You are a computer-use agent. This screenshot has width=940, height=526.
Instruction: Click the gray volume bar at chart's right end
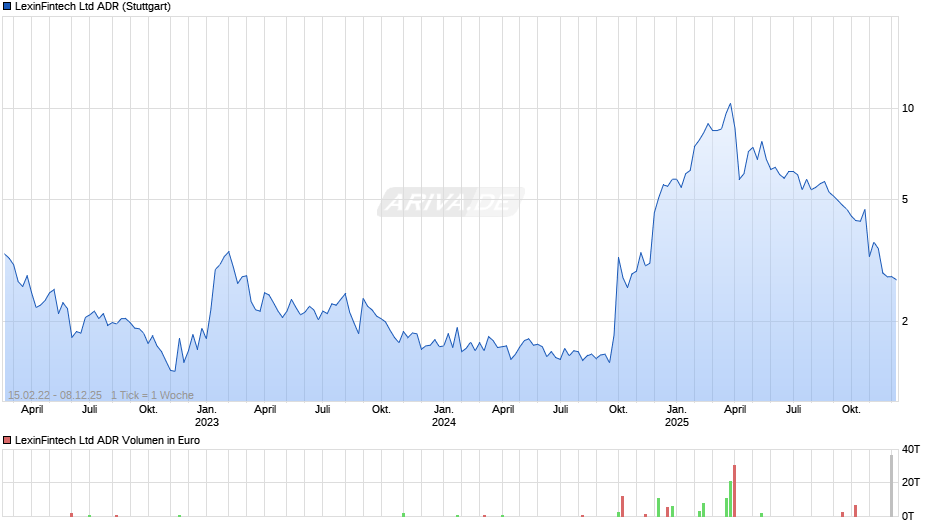click(x=891, y=486)
